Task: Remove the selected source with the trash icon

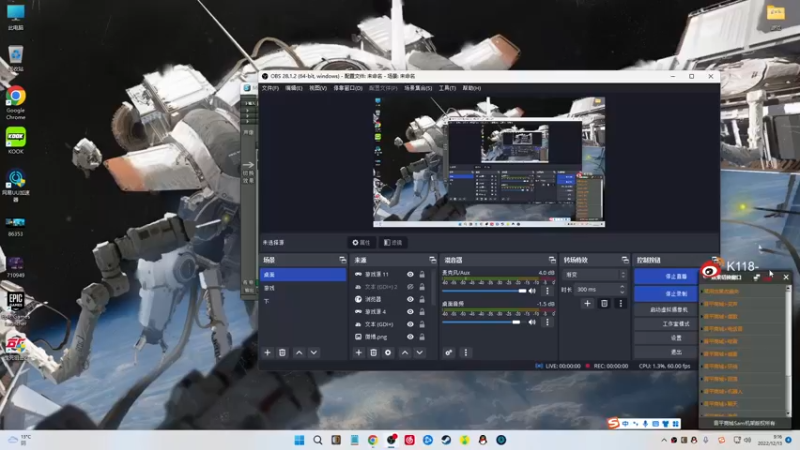Action: click(373, 353)
